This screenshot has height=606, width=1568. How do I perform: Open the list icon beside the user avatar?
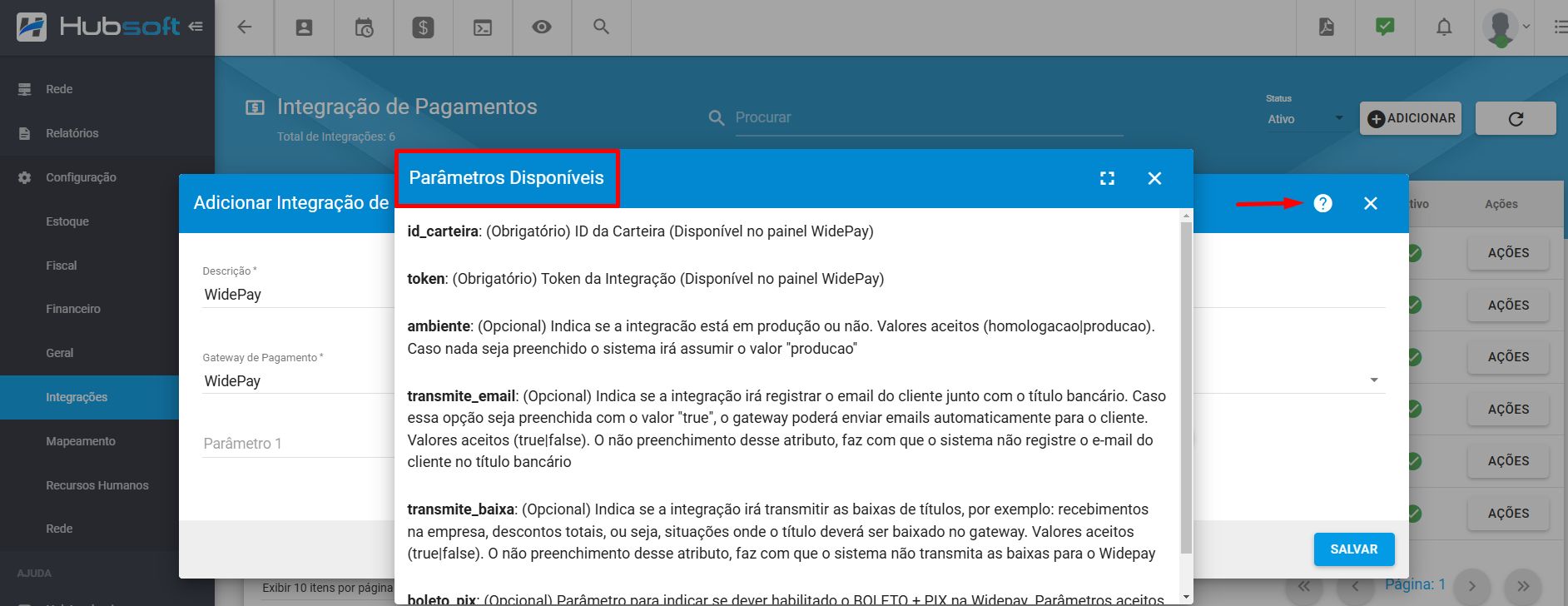(x=1561, y=27)
